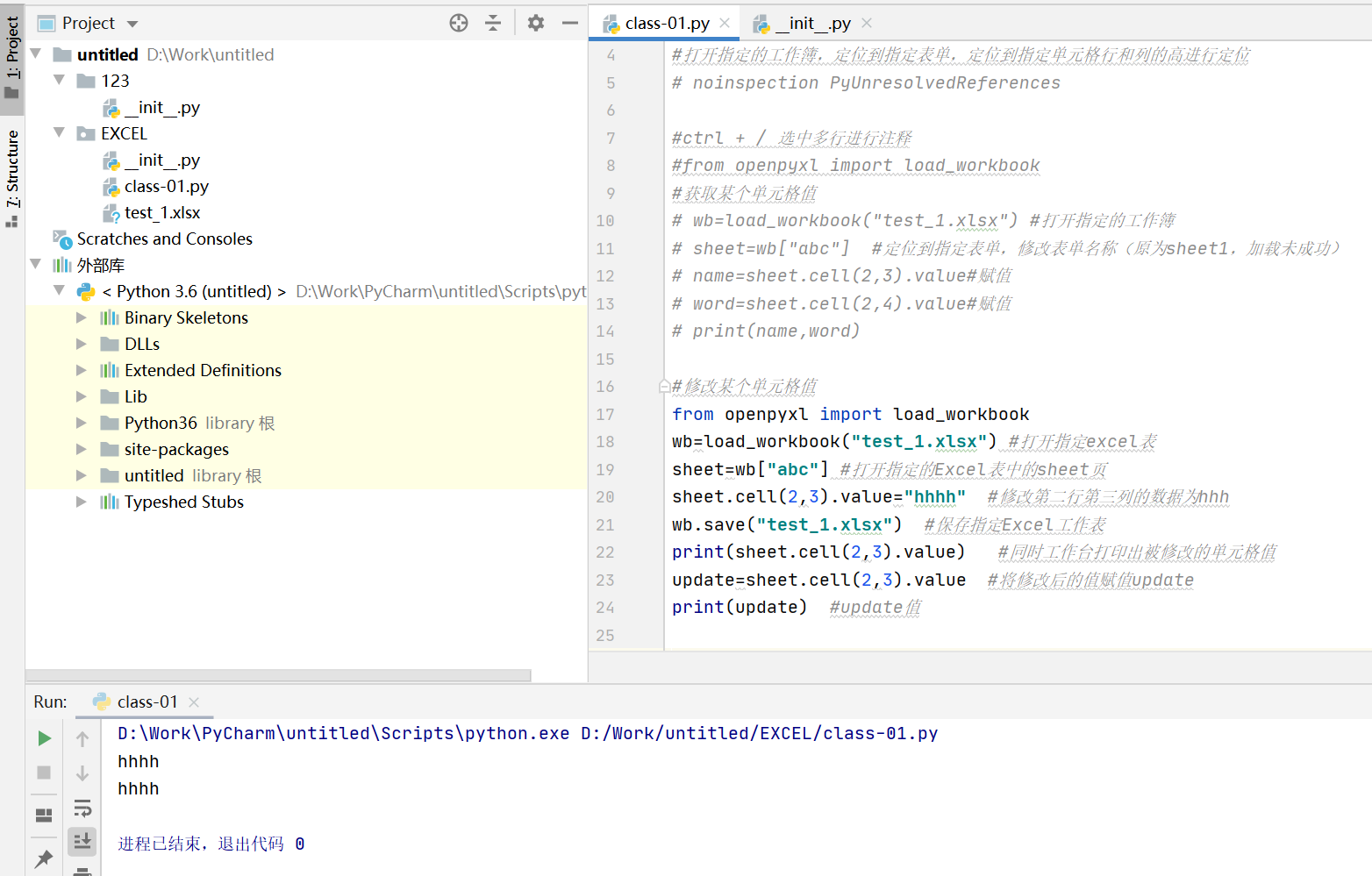The width and height of the screenshot is (1372, 876).
Task: Collapse the EXCEL folder
Action: 60,133
